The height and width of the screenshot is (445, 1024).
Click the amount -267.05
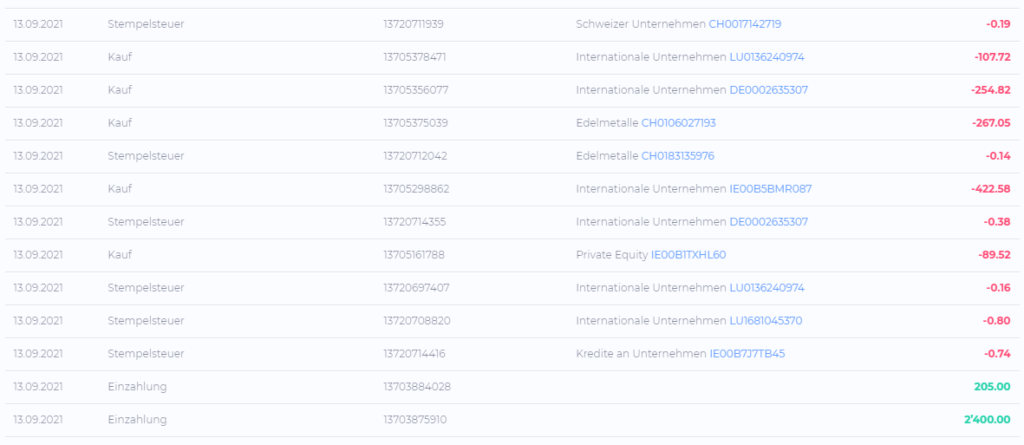pos(991,123)
